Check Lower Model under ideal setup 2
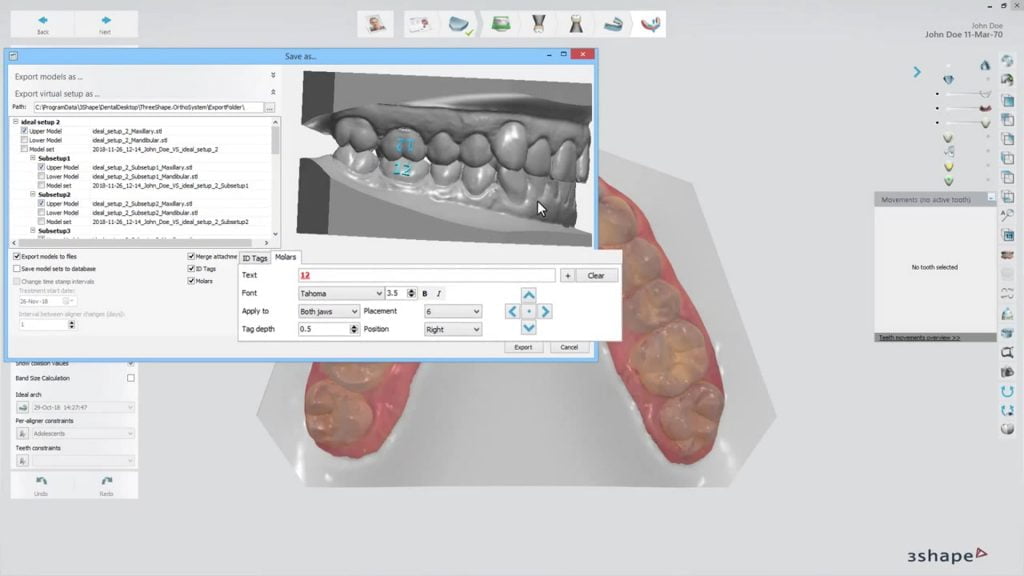Screen dimensions: 1024x576 25,140
